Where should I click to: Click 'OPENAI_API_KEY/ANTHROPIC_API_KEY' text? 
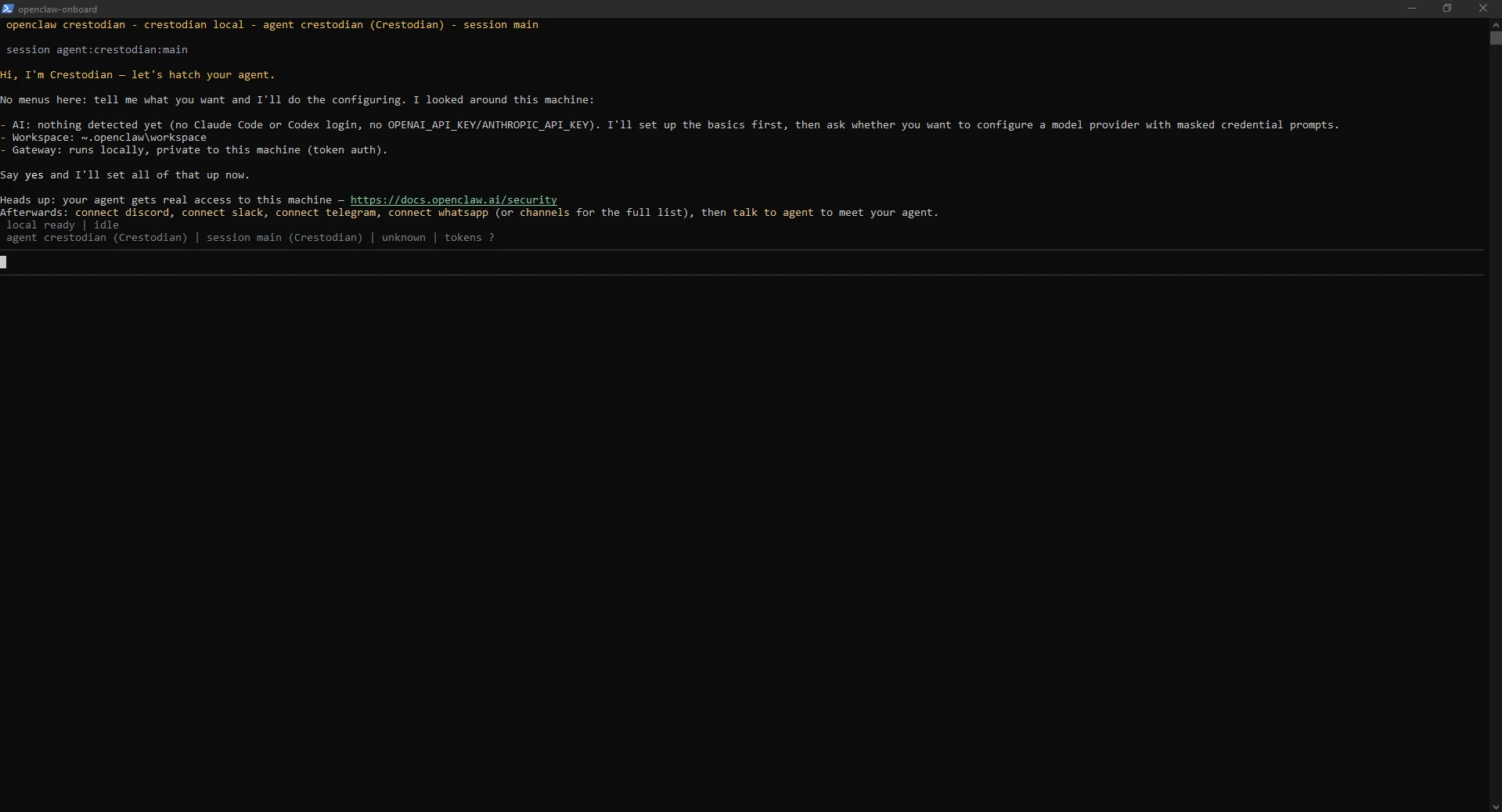click(x=488, y=124)
